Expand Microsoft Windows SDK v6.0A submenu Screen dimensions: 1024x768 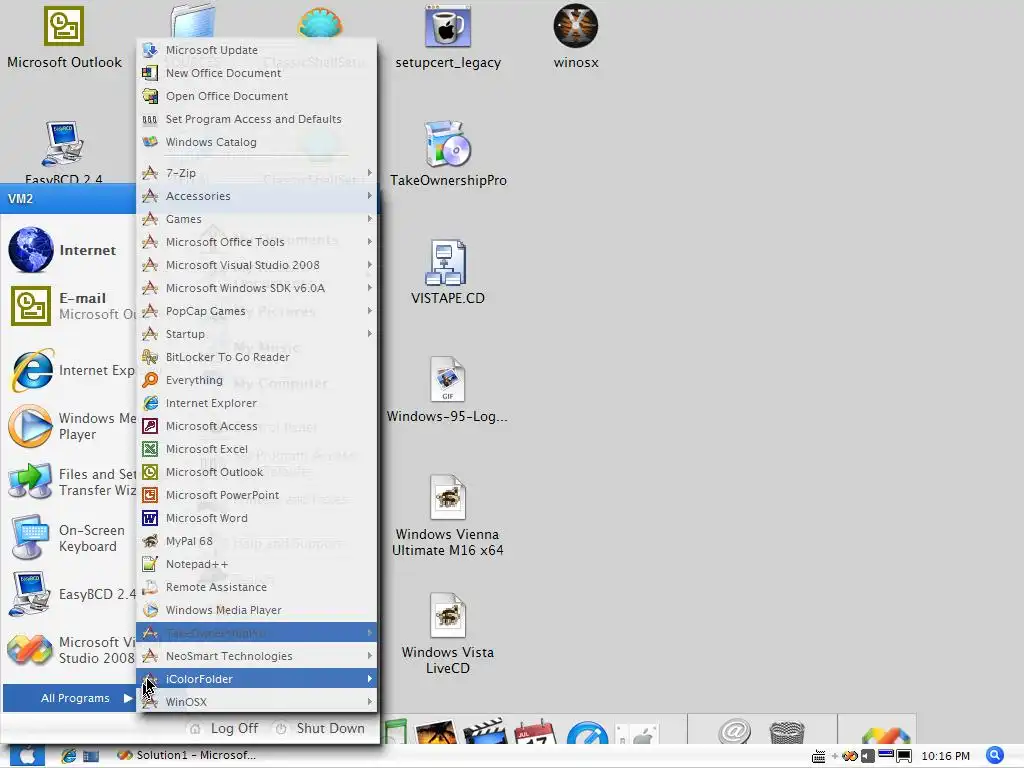point(257,288)
